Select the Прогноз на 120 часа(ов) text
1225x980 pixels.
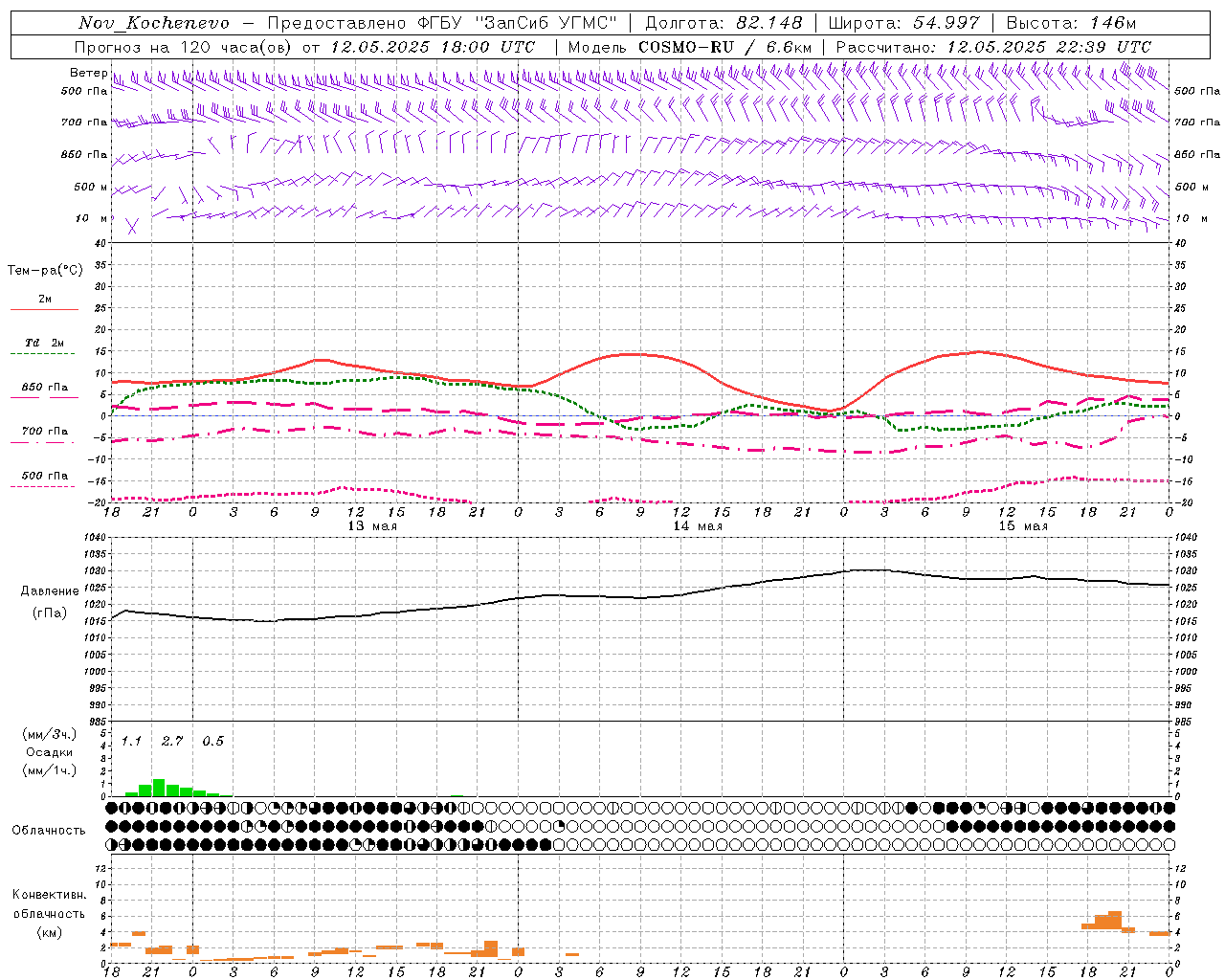coord(185,47)
